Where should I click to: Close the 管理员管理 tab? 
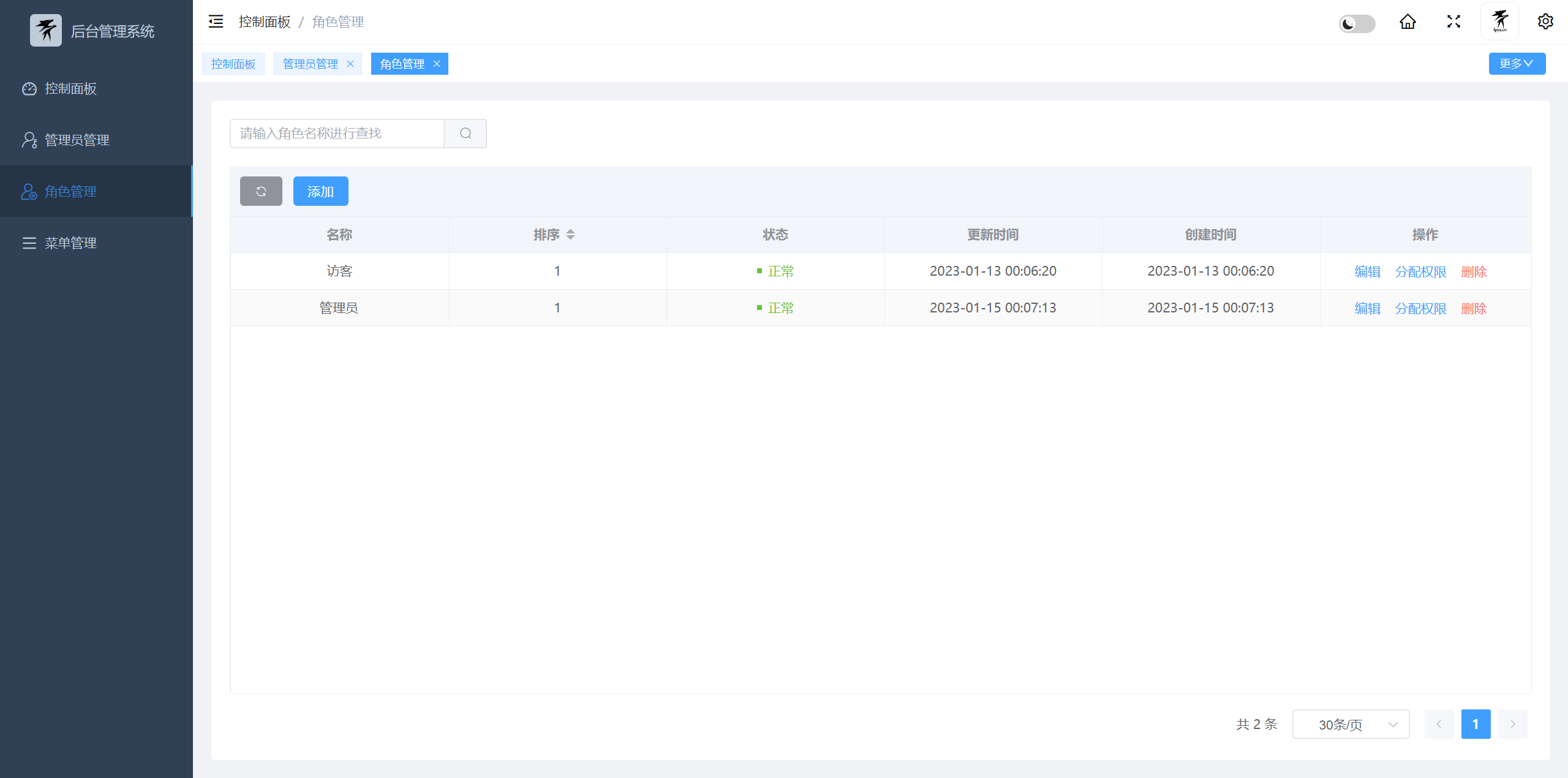[x=350, y=64]
